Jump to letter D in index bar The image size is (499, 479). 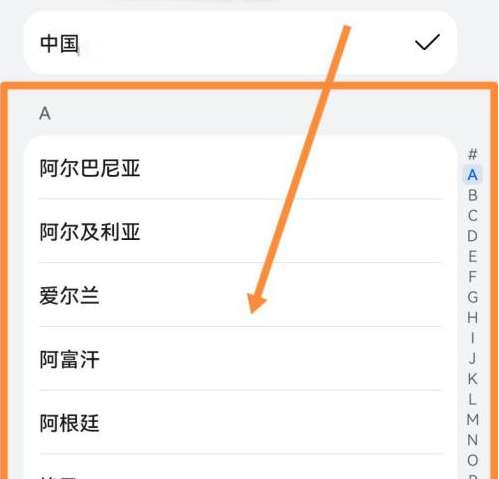coord(472,236)
